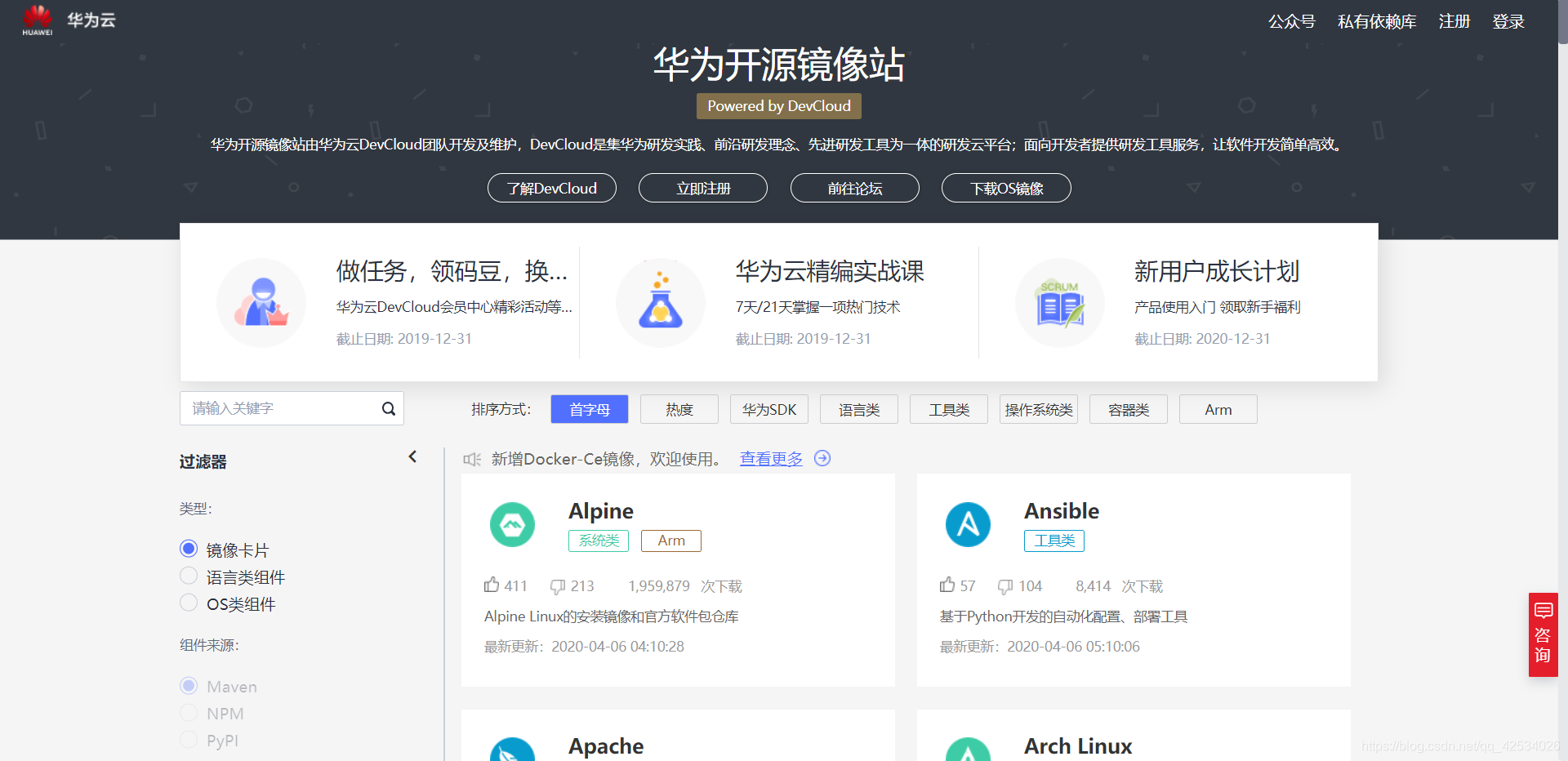Click the thumbs-up icon on Alpine card
Image resolution: width=1568 pixels, height=761 pixels.
pyautogui.click(x=492, y=585)
